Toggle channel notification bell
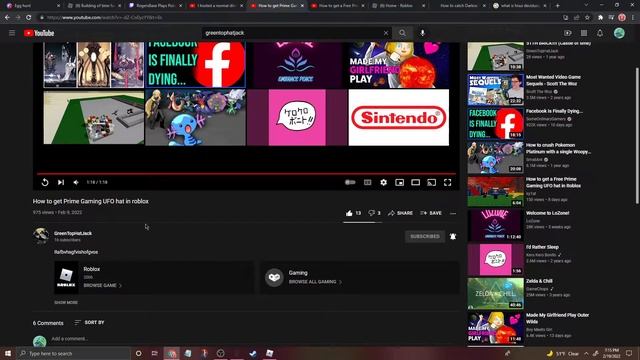 coord(453,236)
